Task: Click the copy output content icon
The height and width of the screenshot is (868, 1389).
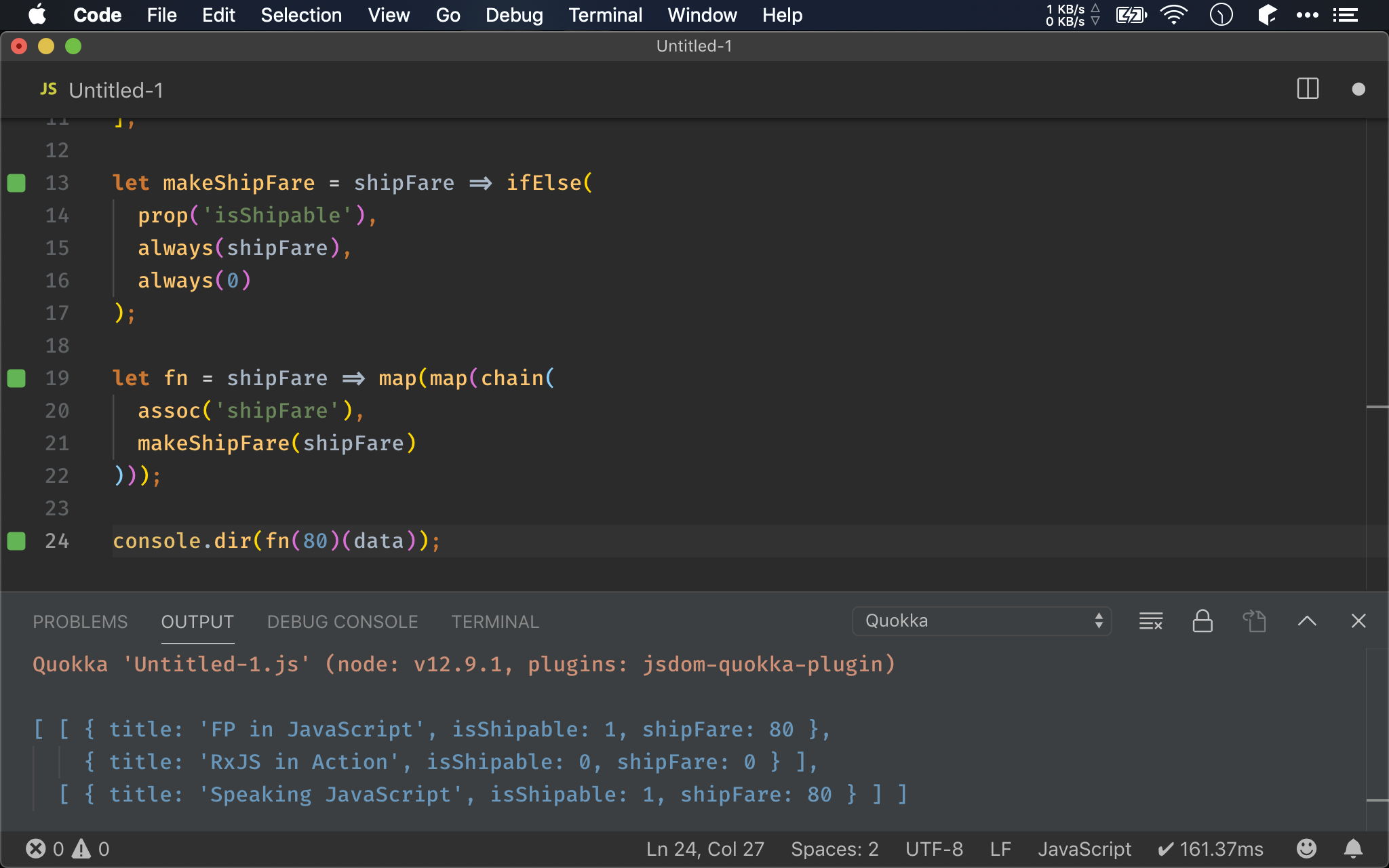Action: 1254,620
